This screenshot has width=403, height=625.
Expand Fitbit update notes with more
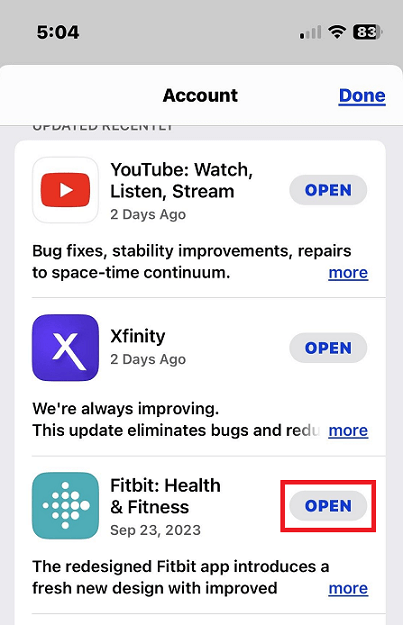click(348, 588)
